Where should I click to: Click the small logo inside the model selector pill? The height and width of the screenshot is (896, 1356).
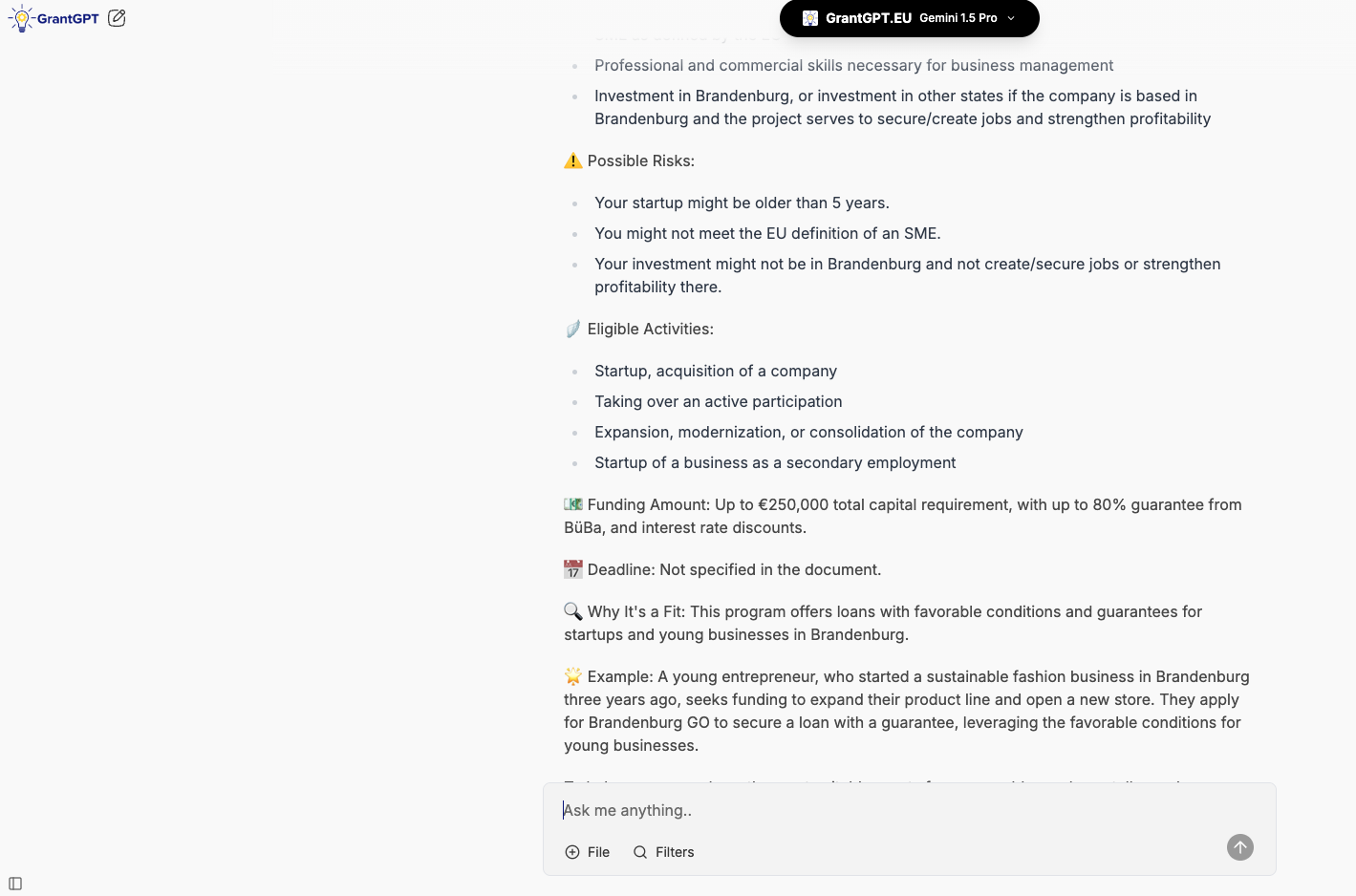[x=810, y=18]
